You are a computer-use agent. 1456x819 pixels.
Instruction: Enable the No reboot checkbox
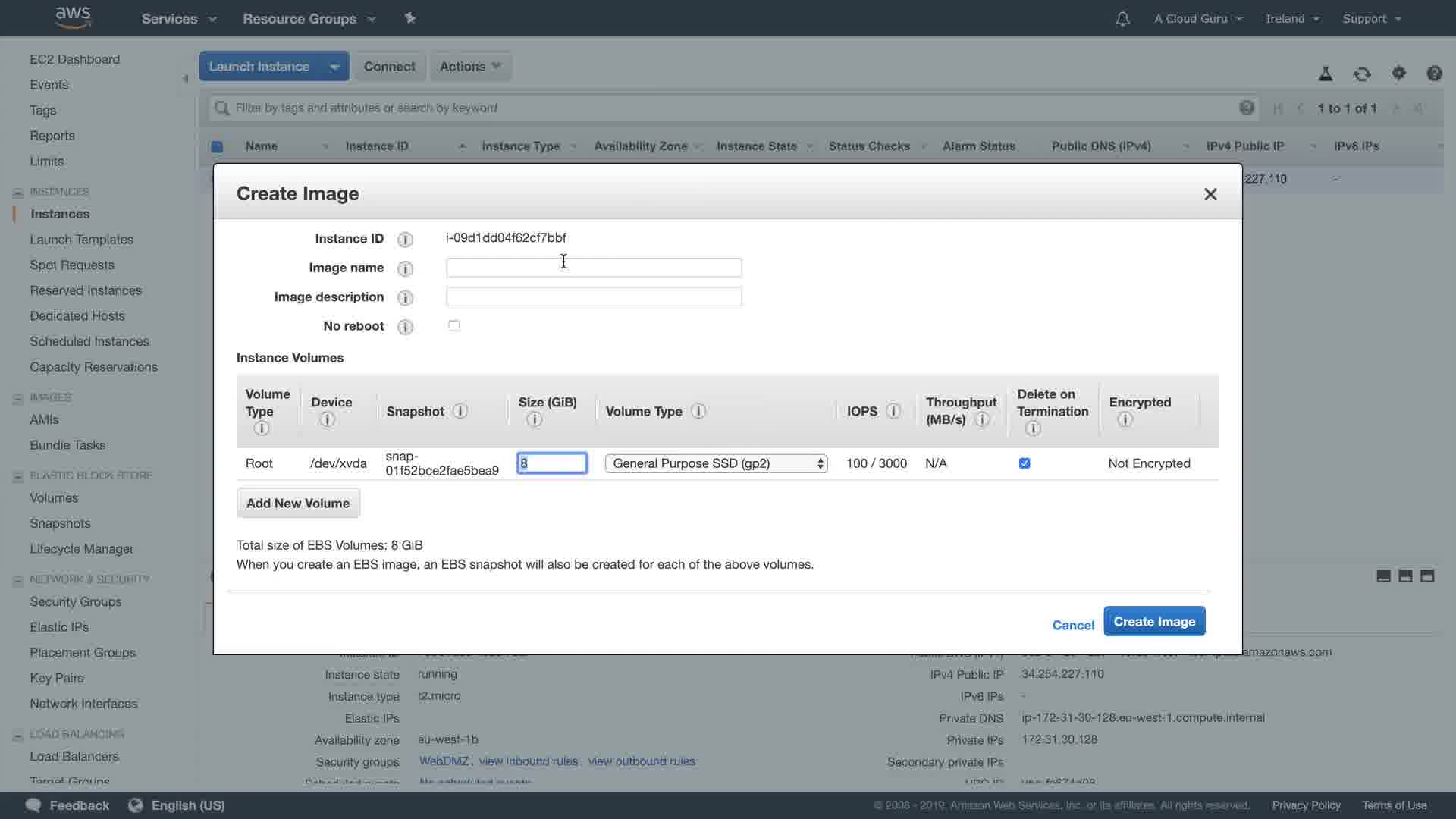click(x=453, y=325)
